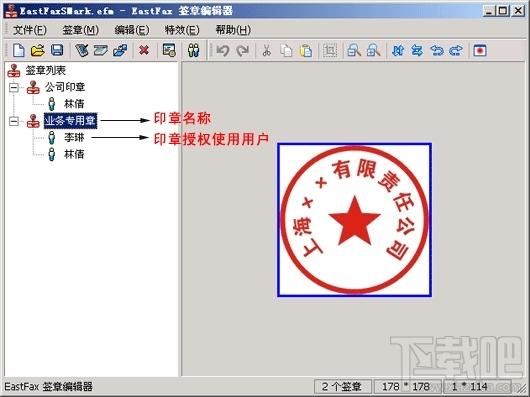Click the application icon in title bar

[x=11, y=10]
